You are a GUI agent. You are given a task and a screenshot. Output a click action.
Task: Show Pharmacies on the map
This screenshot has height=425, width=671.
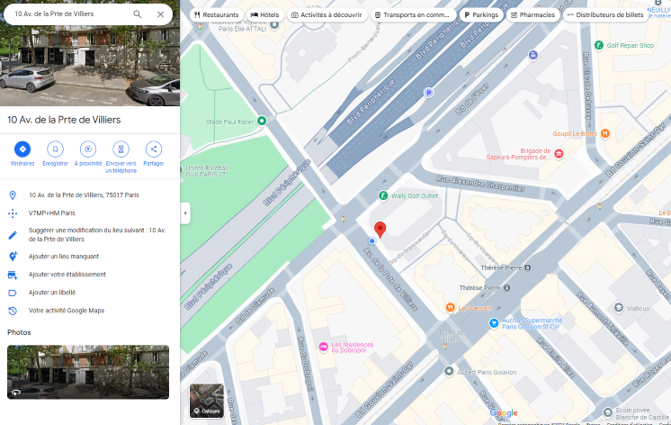[532, 15]
